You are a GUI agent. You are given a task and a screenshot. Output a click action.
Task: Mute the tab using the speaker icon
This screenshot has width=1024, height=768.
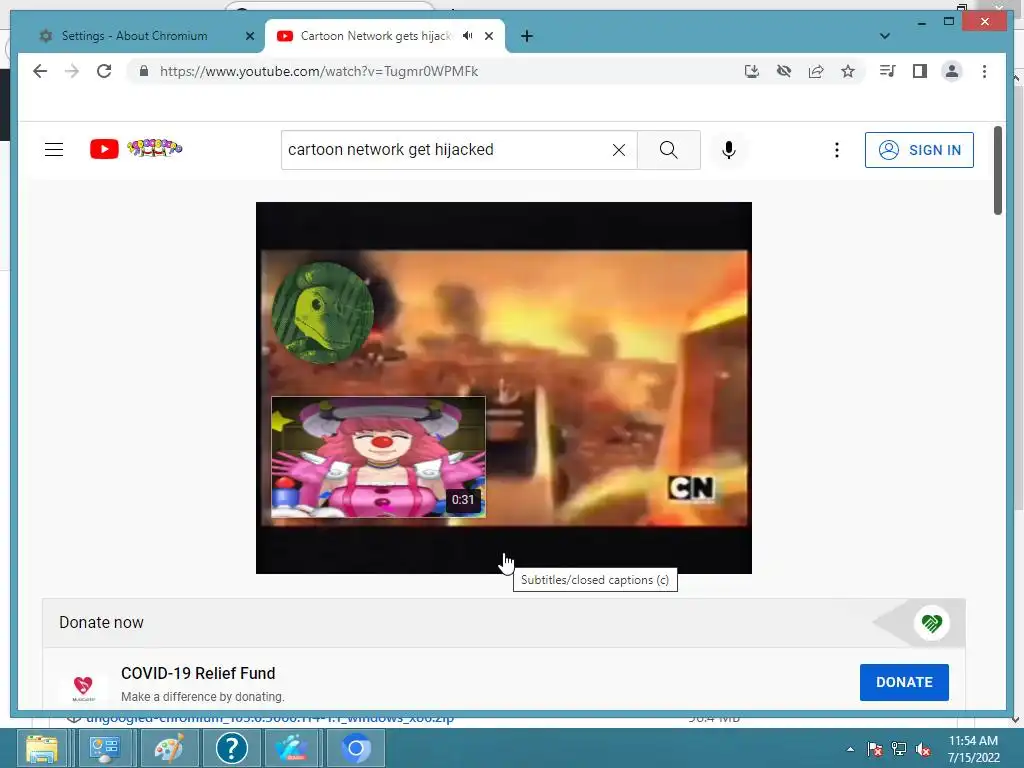(x=468, y=36)
